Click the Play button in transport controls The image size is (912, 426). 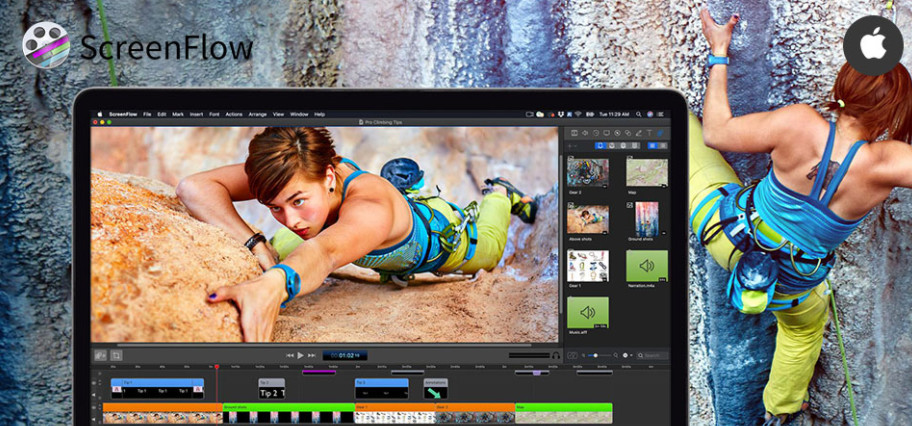coord(300,355)
